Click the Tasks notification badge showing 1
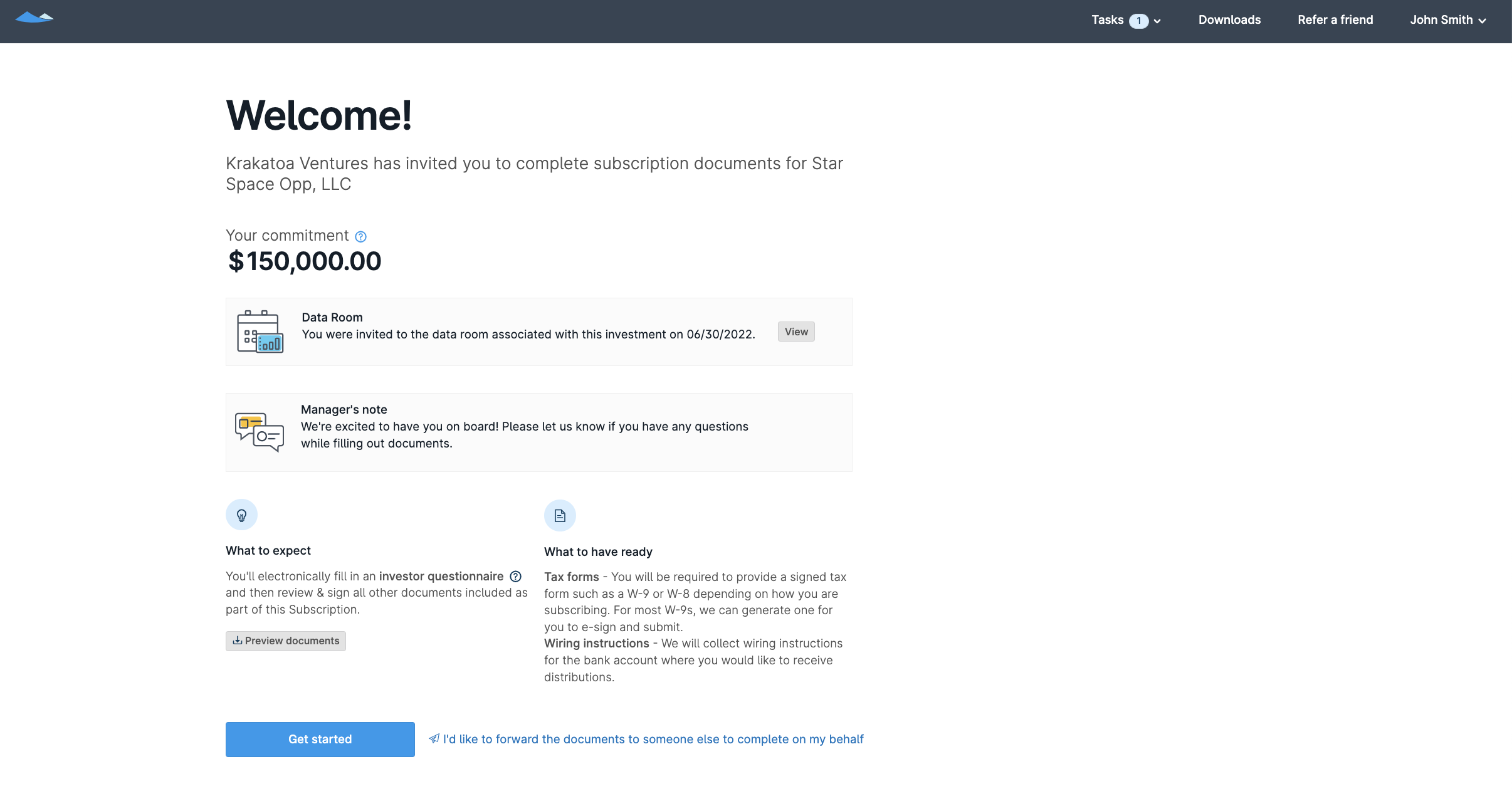The width and height of the screenshot is (1512, 811). pyautogui.click(x=1139, y=20)
